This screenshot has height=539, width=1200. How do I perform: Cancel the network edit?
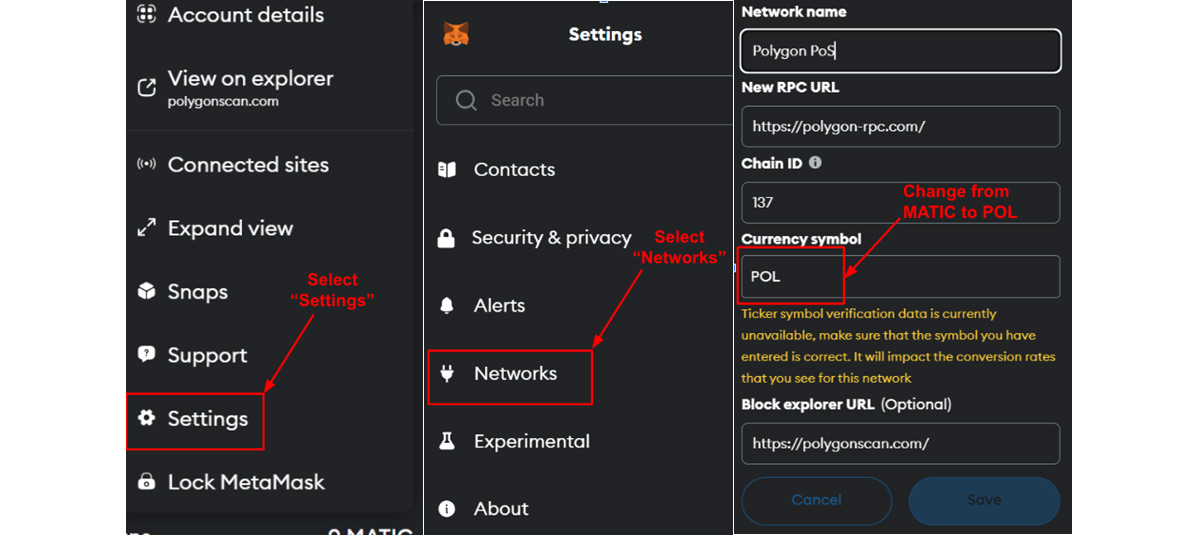(x=816, y=500)
